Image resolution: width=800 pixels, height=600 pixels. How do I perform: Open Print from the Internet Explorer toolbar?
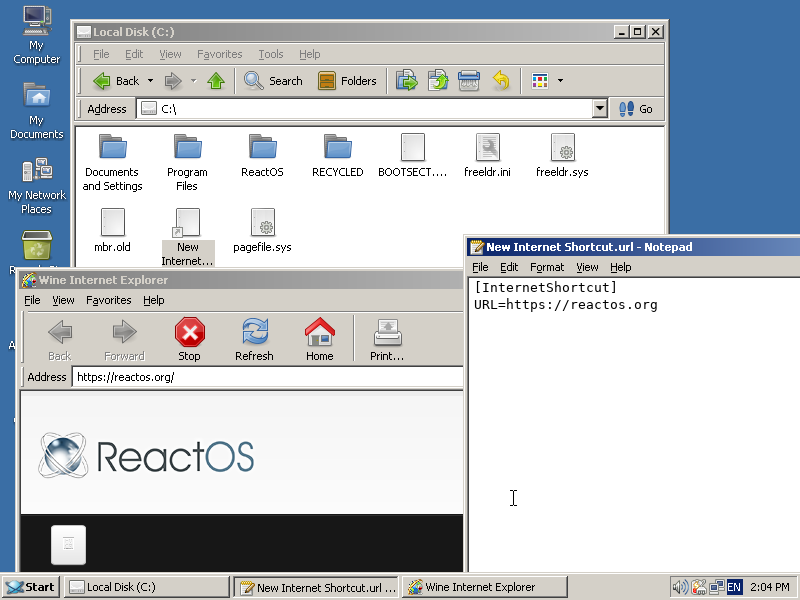click(385, 338)
